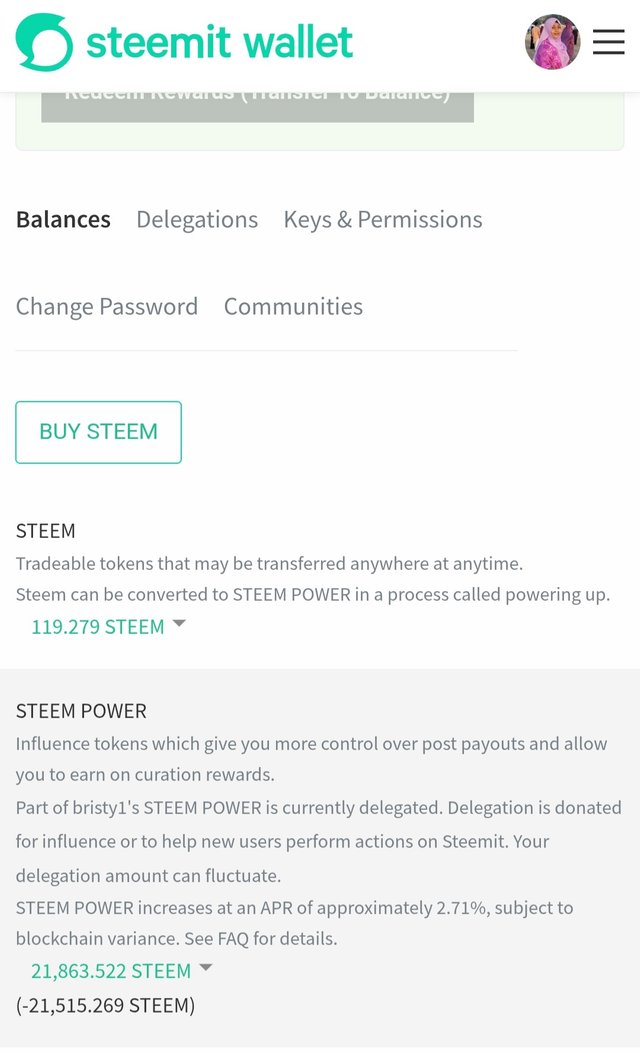This screenshot has height=1052, width=640.
Task: Select the Balances tab
Action: (x=63, y=219)
